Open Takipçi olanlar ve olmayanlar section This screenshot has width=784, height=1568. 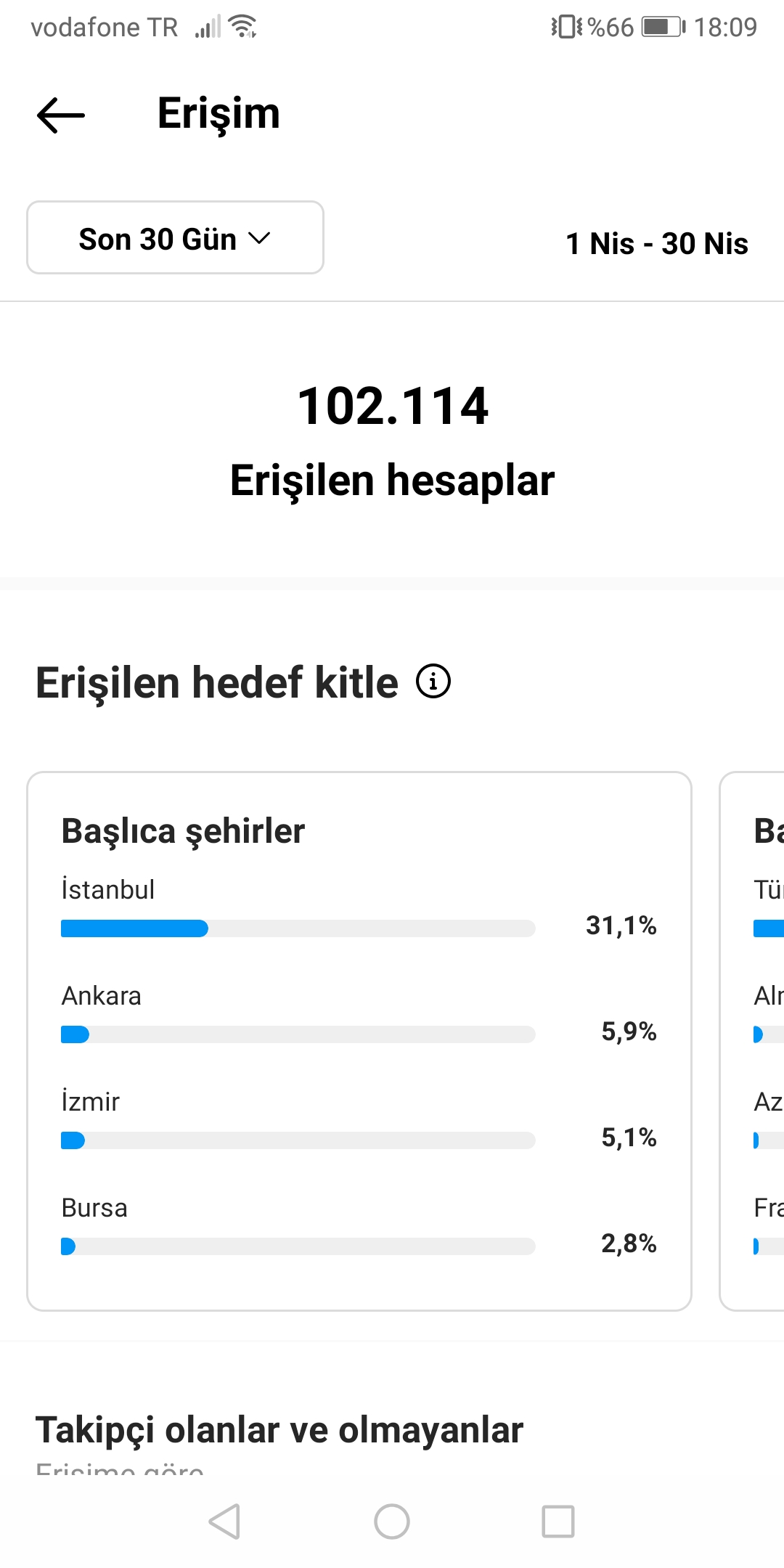(x=279, y=1430)
